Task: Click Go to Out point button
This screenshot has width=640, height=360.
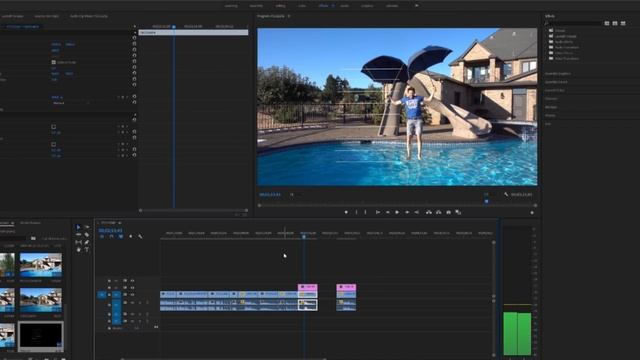Action: point(417,212)
